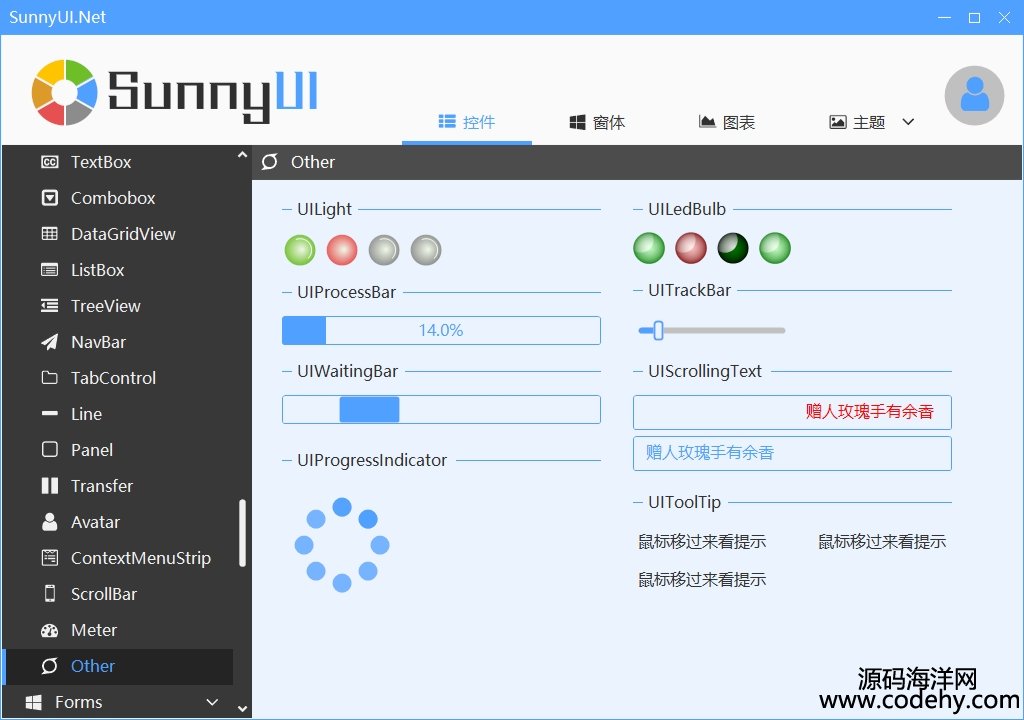Viewport: 1024px width, 720px height.
Task: Click the Other loop icon in sidebar
Action: [50, 666]
